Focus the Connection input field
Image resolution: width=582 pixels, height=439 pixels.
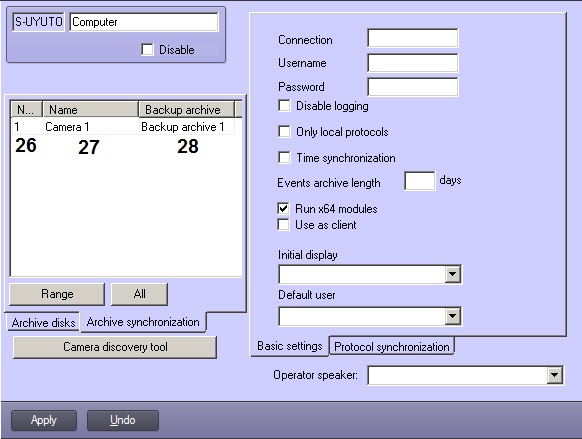413,38
